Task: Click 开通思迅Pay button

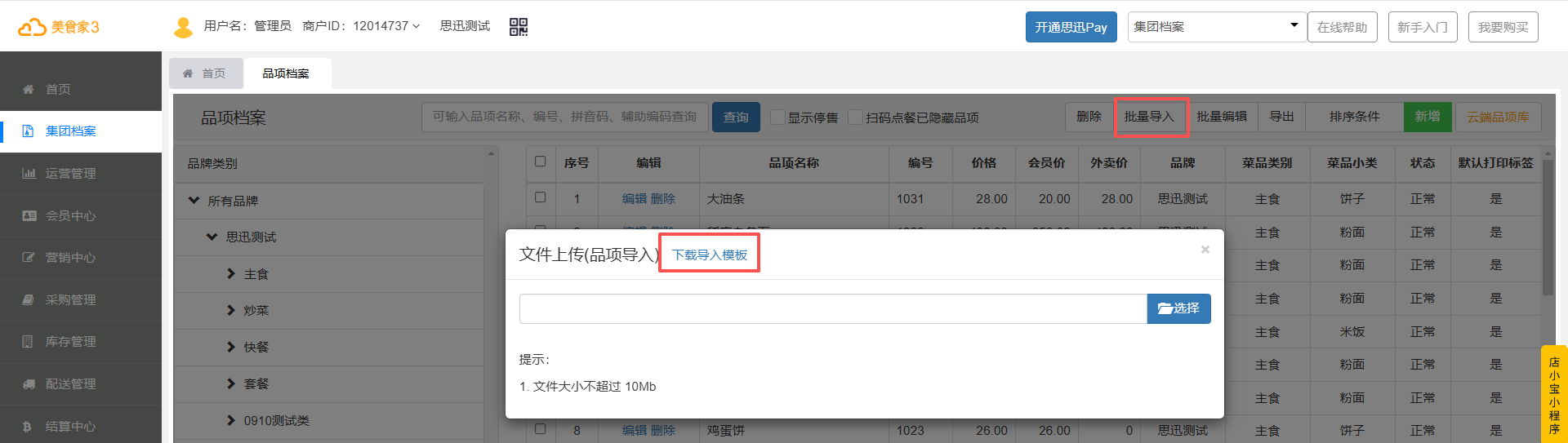Action: coord(1071,27)
